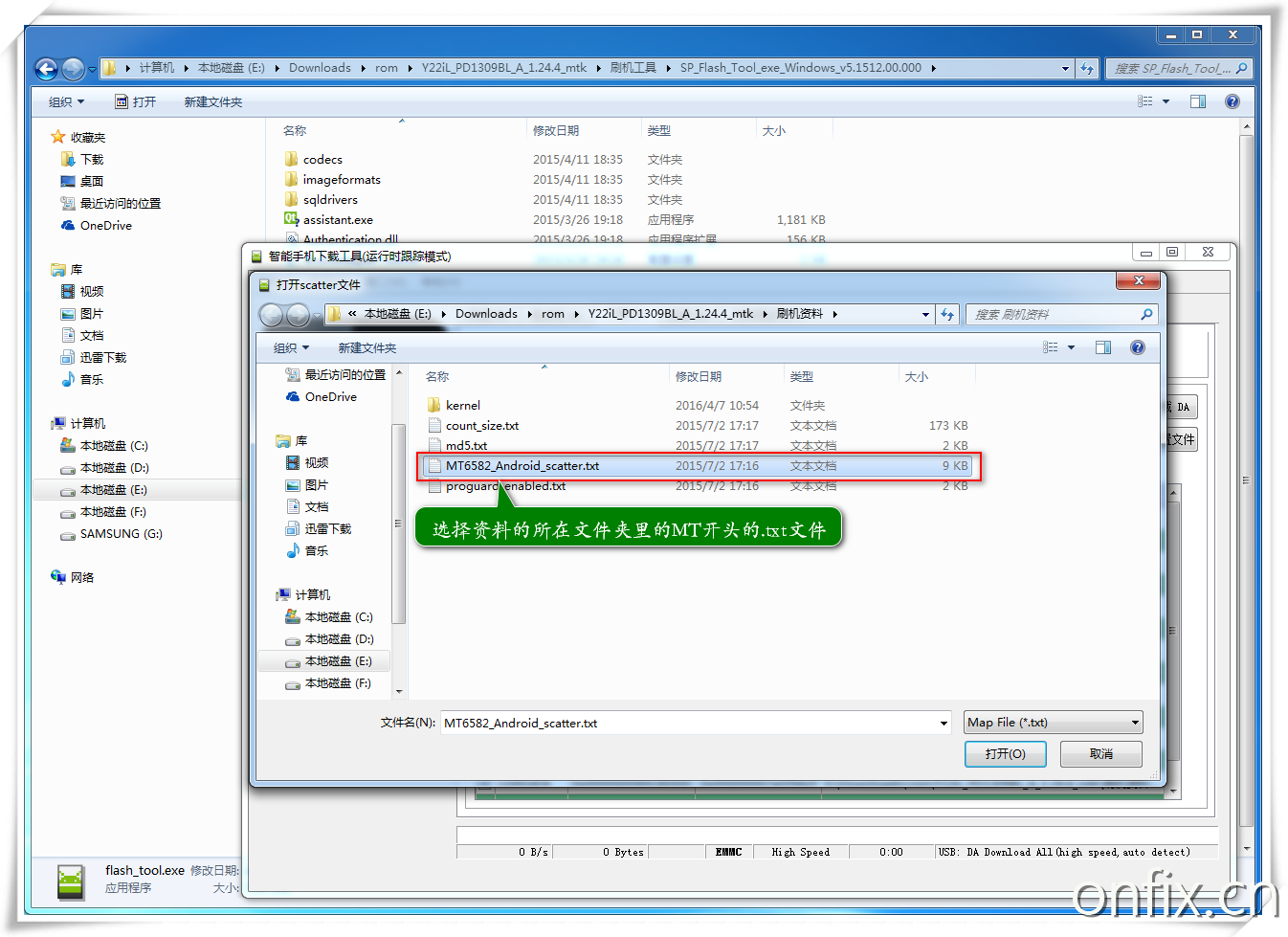This screenshot has height=937, width=1288.
Task: Toggle the preview pane icon in the dialog
Action: [1102, 347]
